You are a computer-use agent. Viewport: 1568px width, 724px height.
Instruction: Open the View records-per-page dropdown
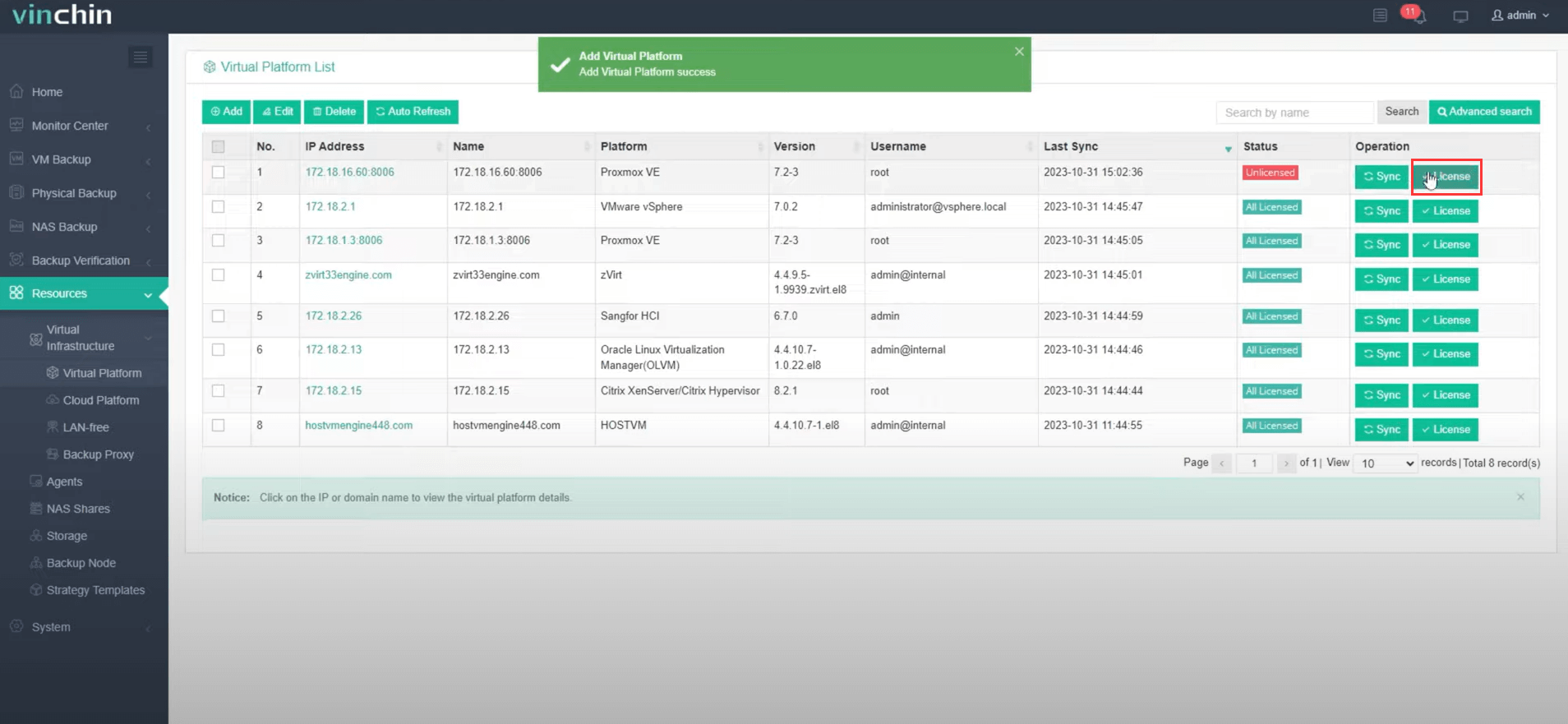(x=1386, y=463)
